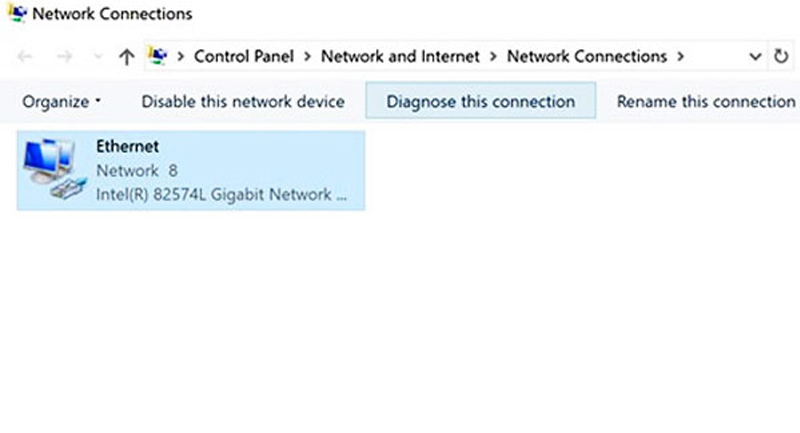Select the Ethernet adapter computer icon
Screen dimensions: 800x433
pos(55,169)
